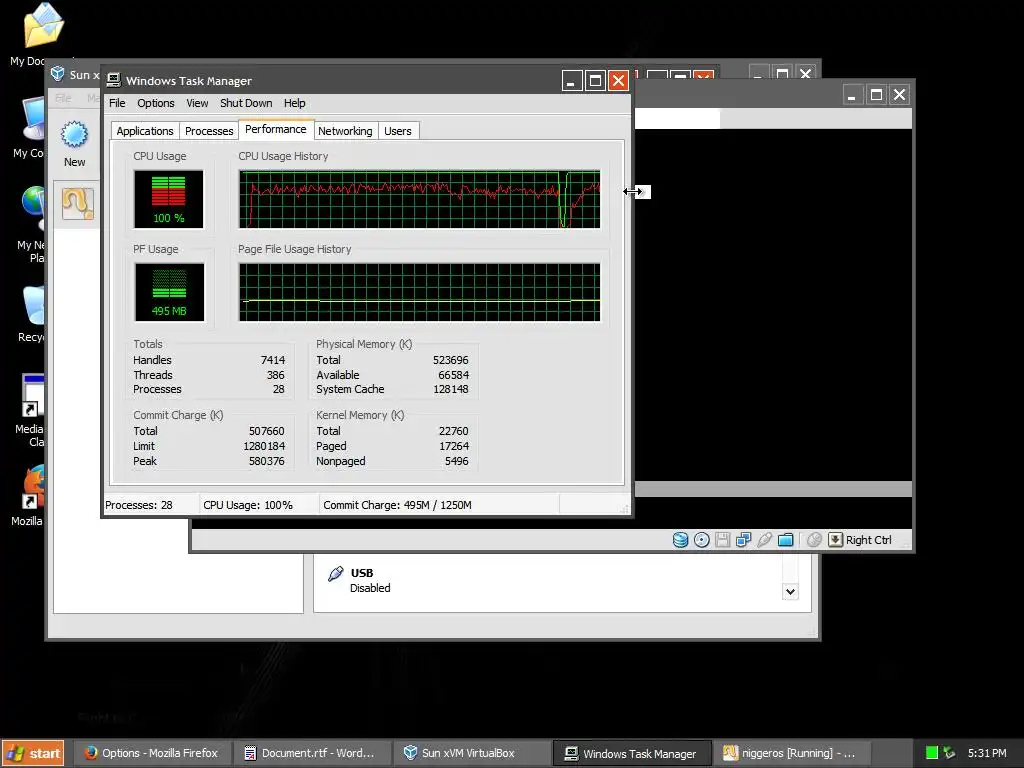This screenshot has height=768, width=1024.
Task: Click the Physical Memory Total value 523696
Action: (x=451, y=360)
